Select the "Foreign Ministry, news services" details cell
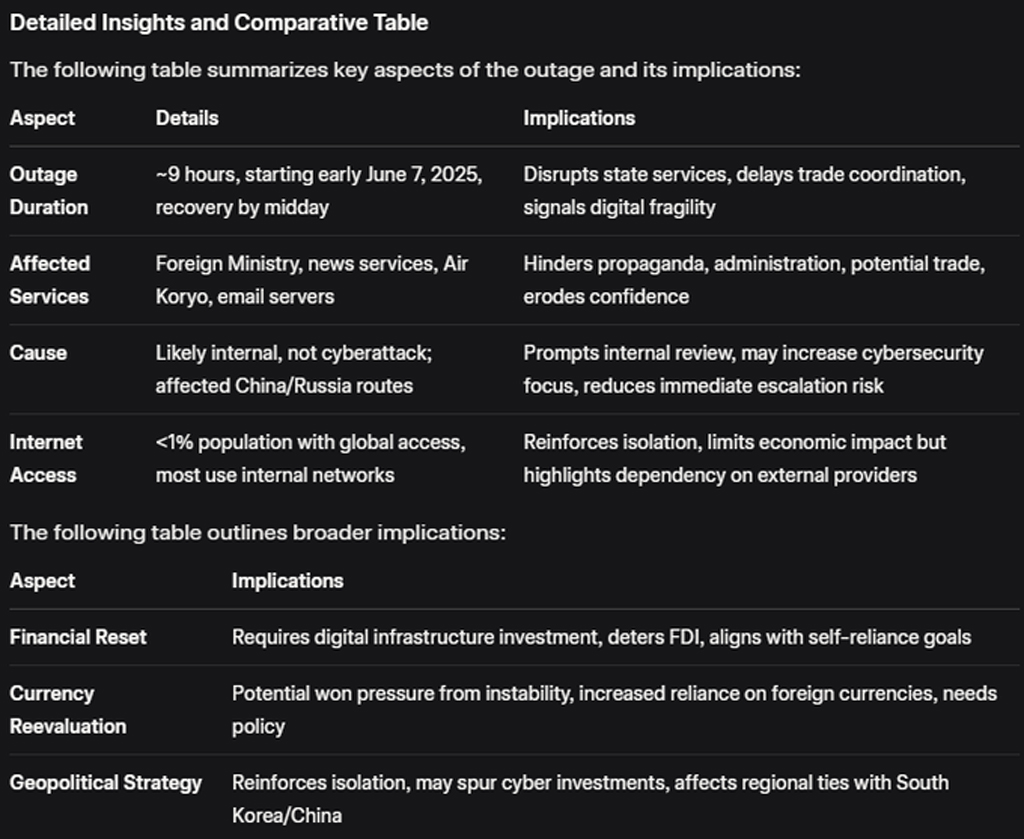The width and height of the screenshot is (1024, 839). click(x=312, y=279)
